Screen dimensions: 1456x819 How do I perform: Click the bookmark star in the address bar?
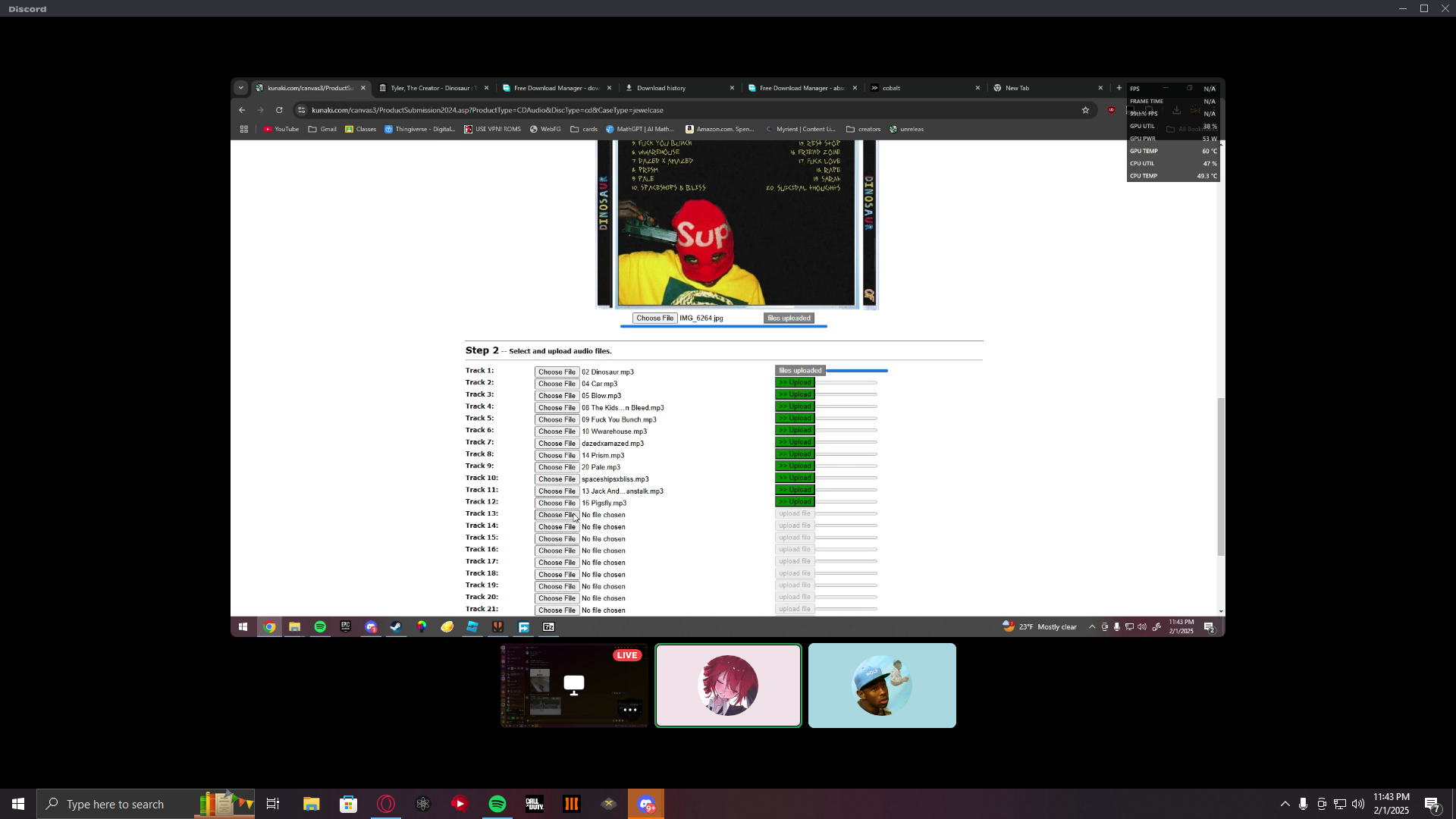pyautogui.click(x=1085, y=110)
